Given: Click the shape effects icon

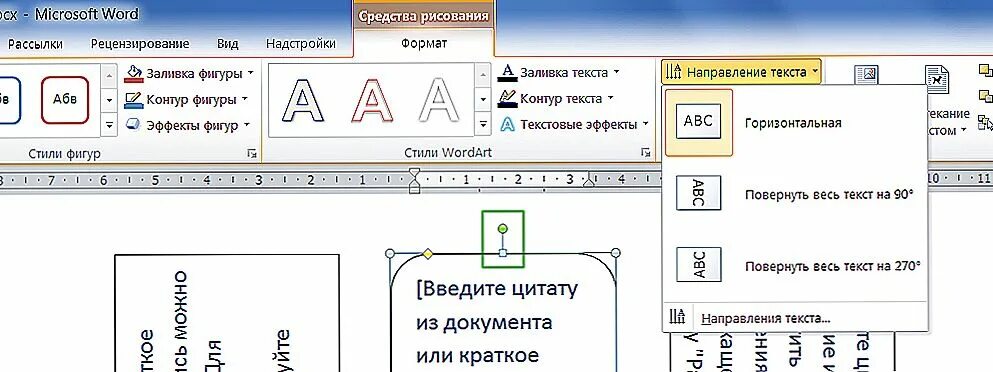Looking at the screenshot, I should [x=134, y=125].
